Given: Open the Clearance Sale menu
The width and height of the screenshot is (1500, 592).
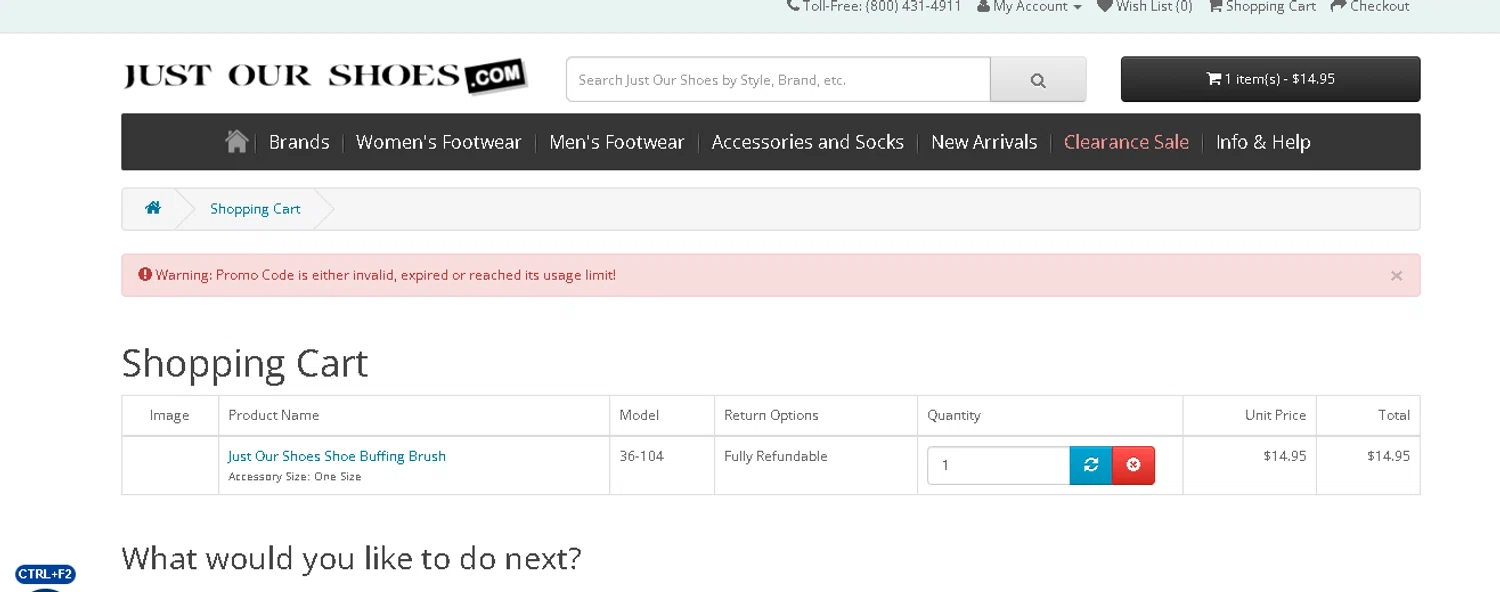Looking at the screenshot, I should click(1126, 142).
